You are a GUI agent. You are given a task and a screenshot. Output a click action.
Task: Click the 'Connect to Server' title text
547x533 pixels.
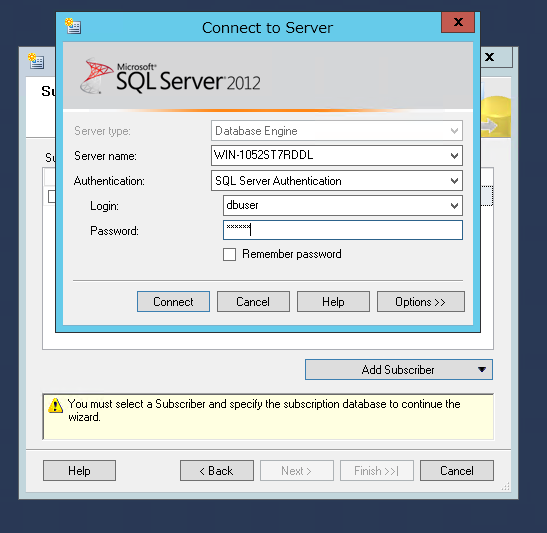[268, 28]
